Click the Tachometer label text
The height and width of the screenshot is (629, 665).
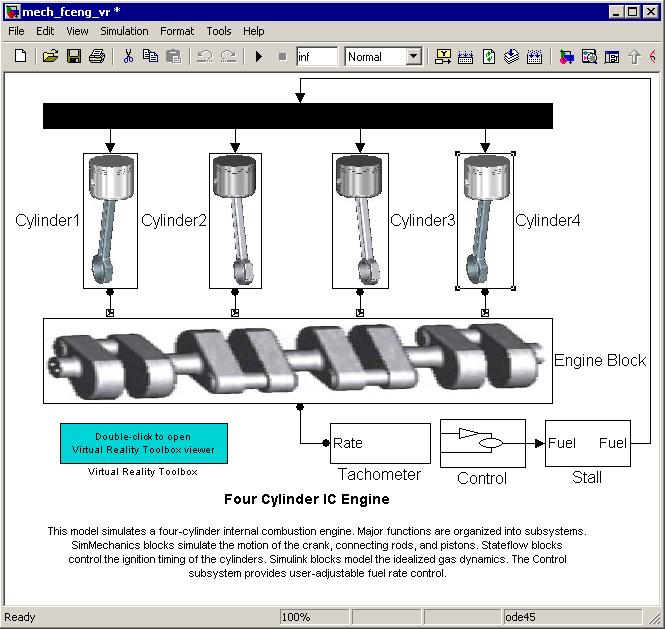tap(379, 474)
